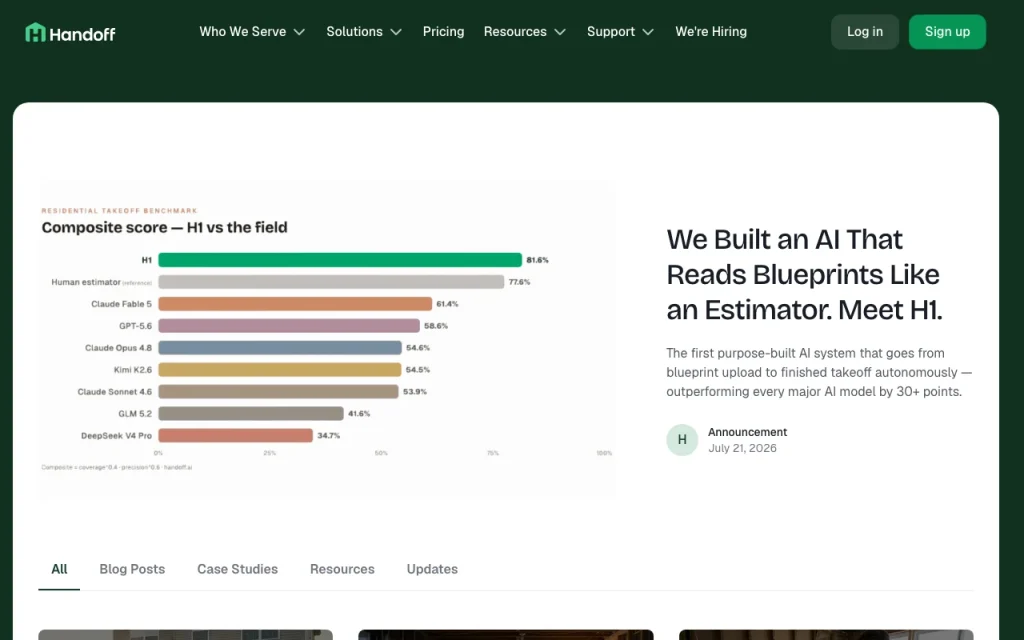Click the Handoff logo icon
Viewport: 1024px width, 640px height.
(x=35, y=32)
